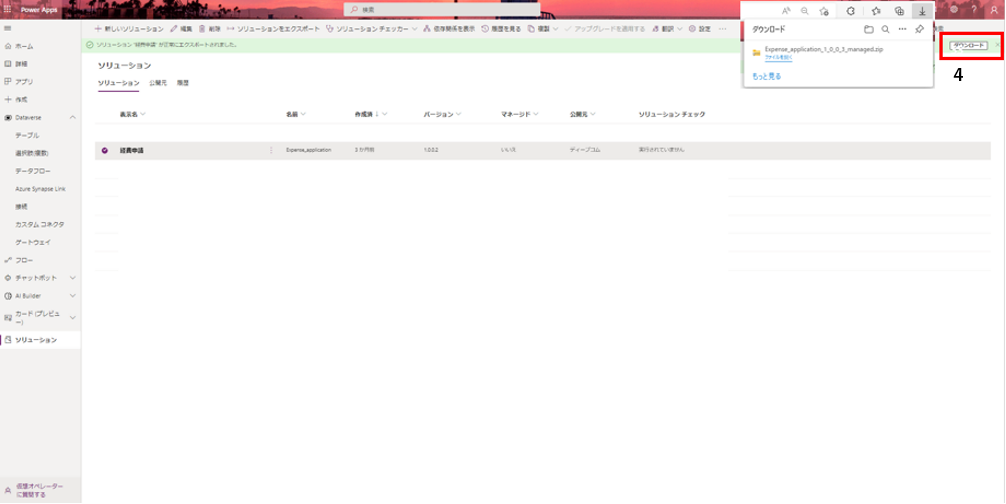Click the ダウンロード button in notification bar
The height and width of the screenshot is (504, 1006).
click(969, 46)
